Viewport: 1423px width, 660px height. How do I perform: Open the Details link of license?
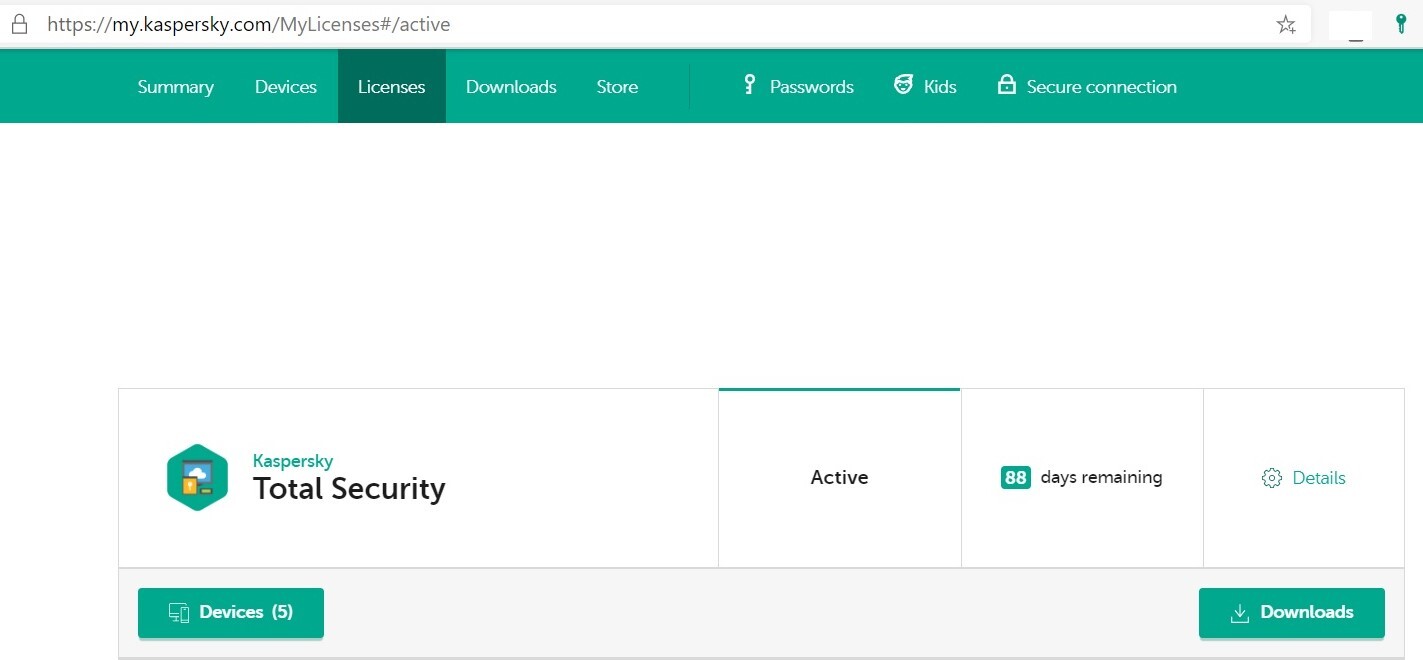click(x=1319, y=478)
